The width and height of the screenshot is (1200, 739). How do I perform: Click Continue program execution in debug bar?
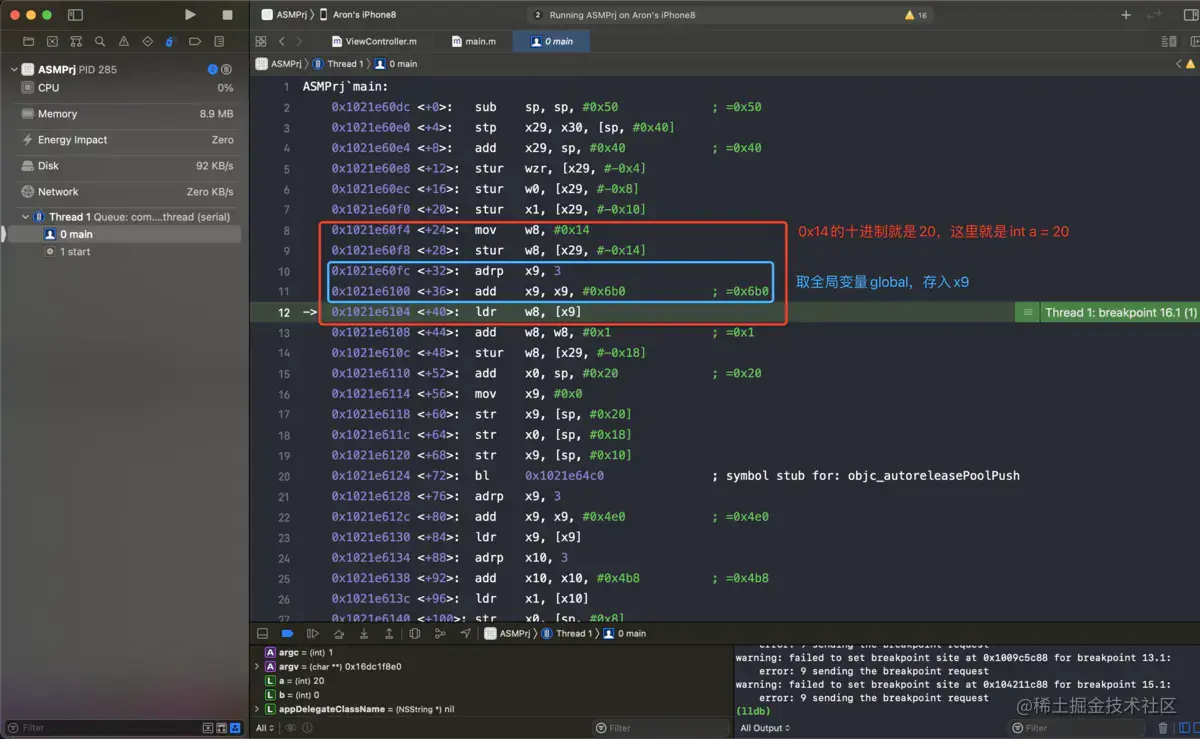[x=312, y=633]
